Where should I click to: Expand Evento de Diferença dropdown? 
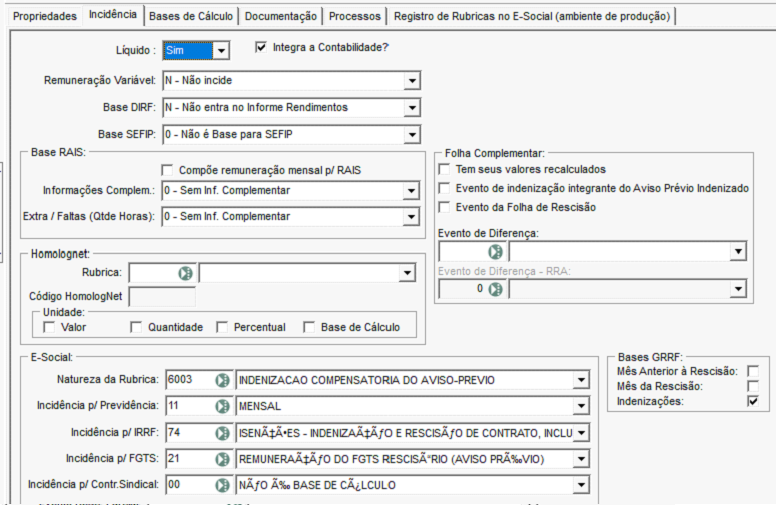[738, 252]
